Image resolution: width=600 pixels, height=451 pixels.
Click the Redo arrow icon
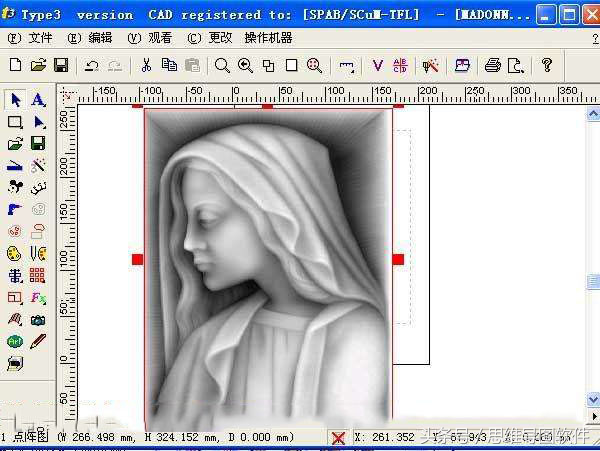point(115,66)
